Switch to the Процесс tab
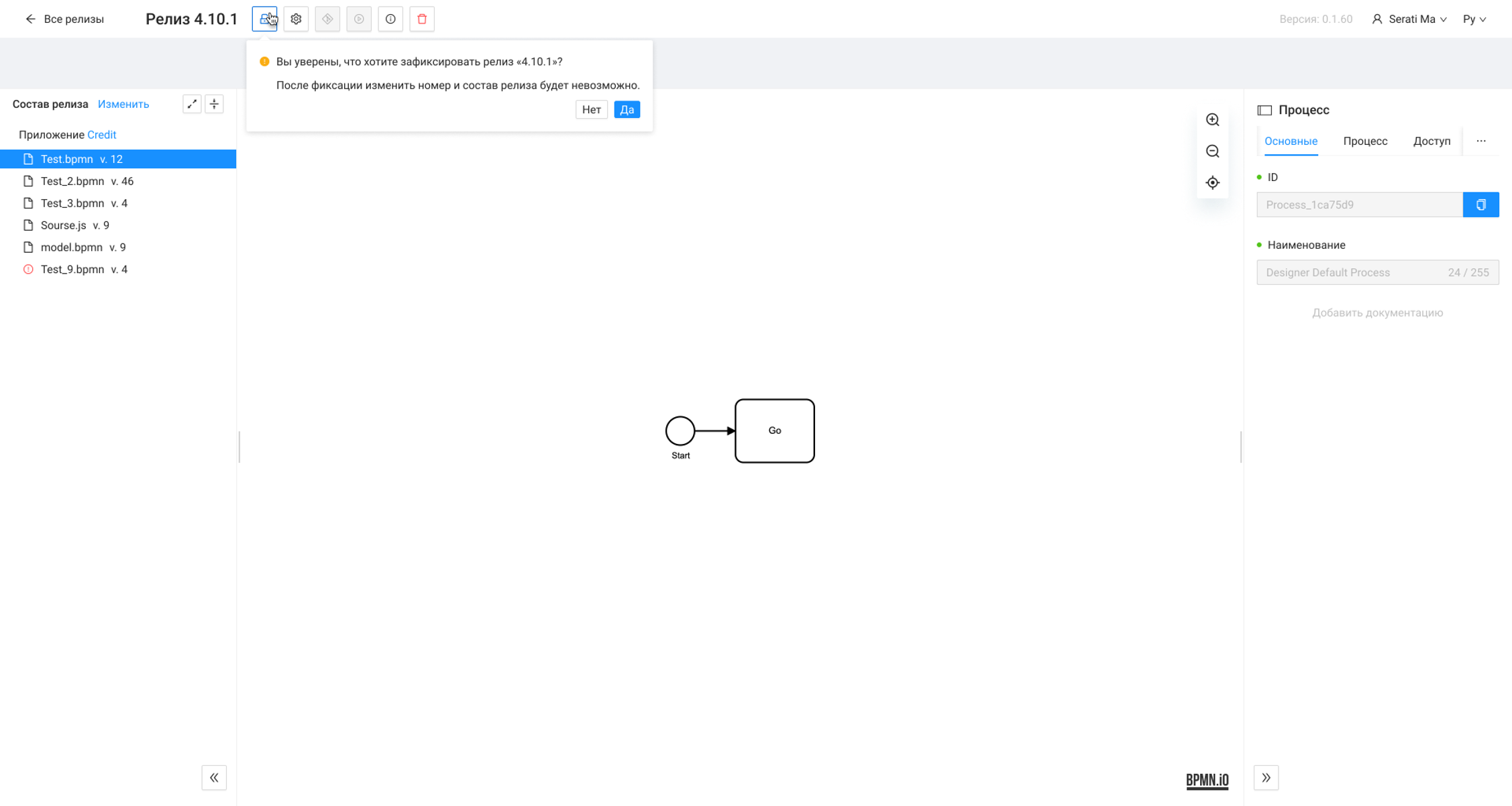Screen dimensions: 1512x806 (1364, 141)
